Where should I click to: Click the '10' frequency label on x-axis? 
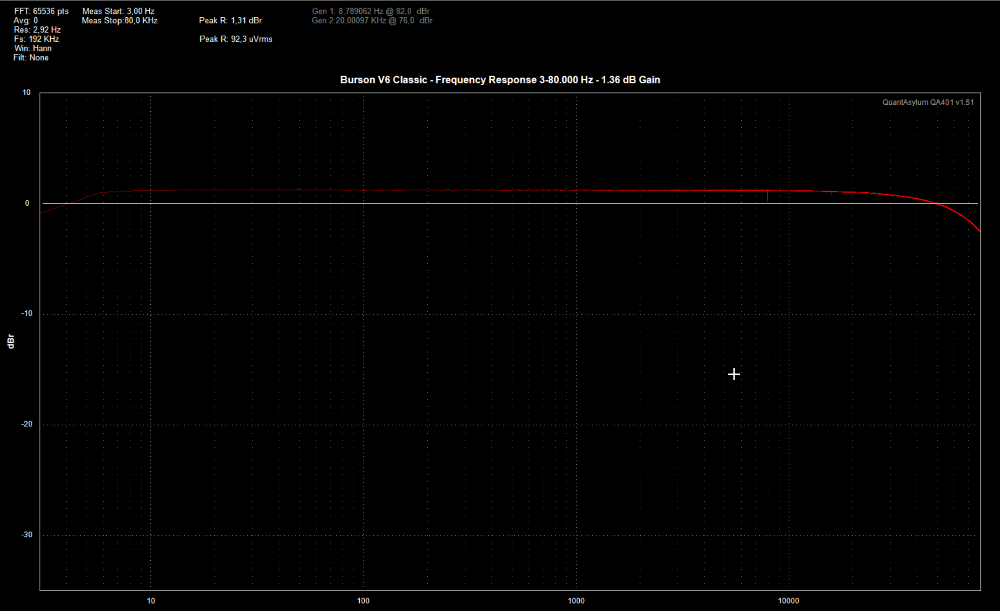(x=151, y=601)
